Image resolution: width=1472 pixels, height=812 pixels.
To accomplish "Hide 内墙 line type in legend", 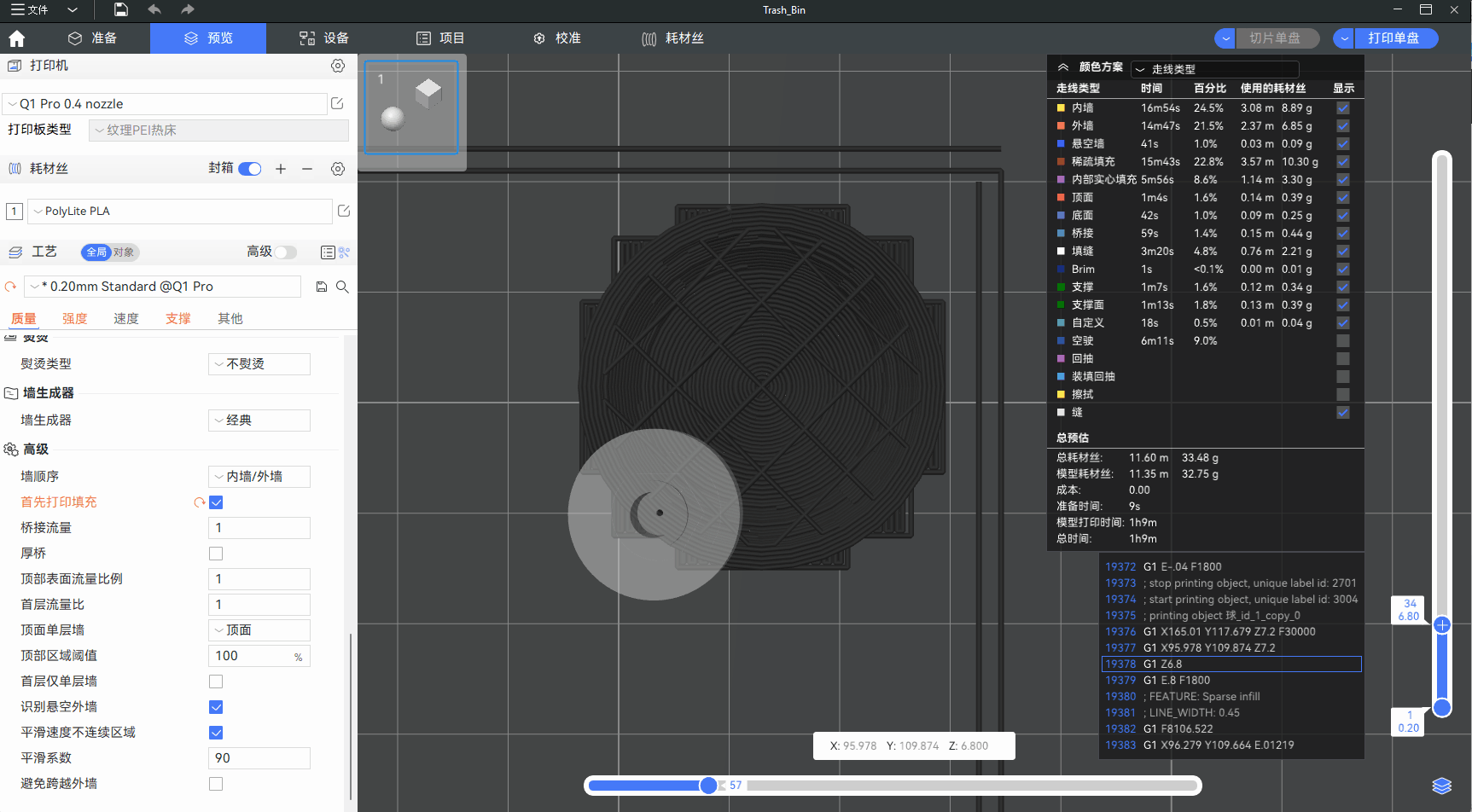I will pos(1342,108).
